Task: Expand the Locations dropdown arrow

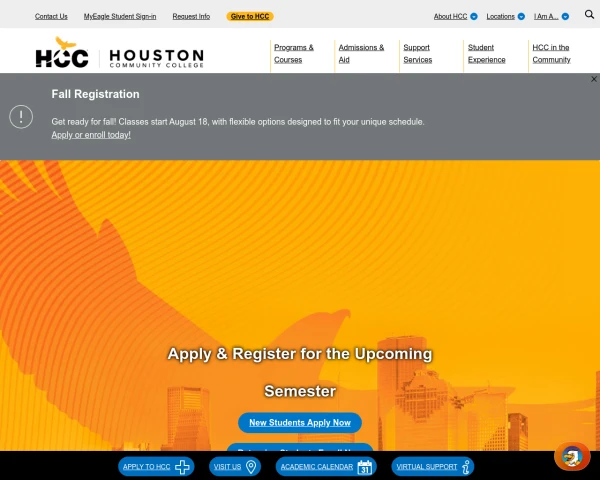Action: [x=521, y=16]
